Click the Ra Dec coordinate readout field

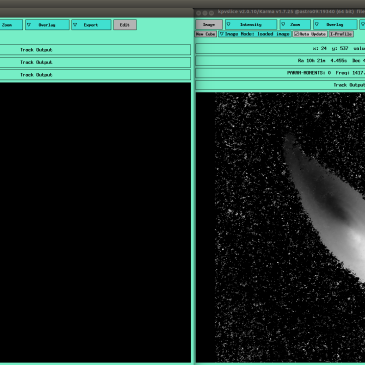(x=280, y=61)
